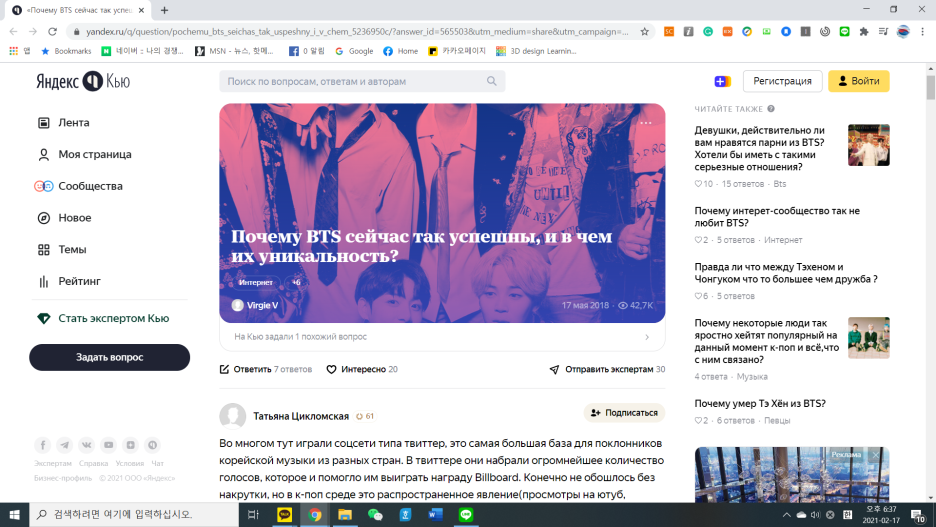Viewport: 936px width, 527px height.
Task: Click the Windows taskbar search box
Action: (134, 514)
